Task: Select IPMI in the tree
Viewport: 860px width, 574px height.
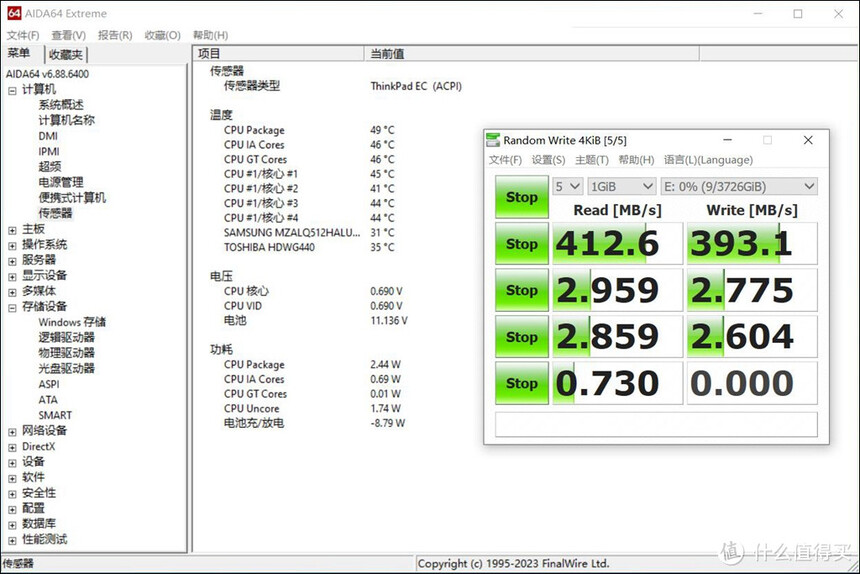Action: click(49, 151)
